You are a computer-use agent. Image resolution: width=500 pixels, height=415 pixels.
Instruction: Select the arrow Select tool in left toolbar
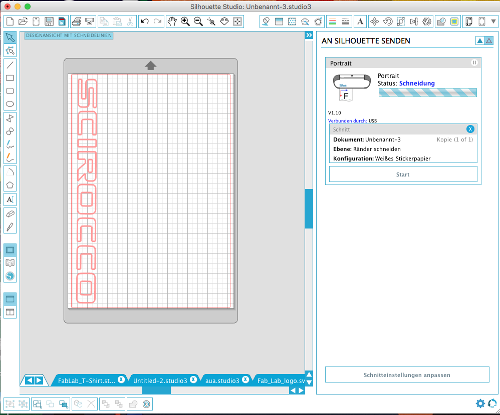pyautogui.click(x=10, y=37)
